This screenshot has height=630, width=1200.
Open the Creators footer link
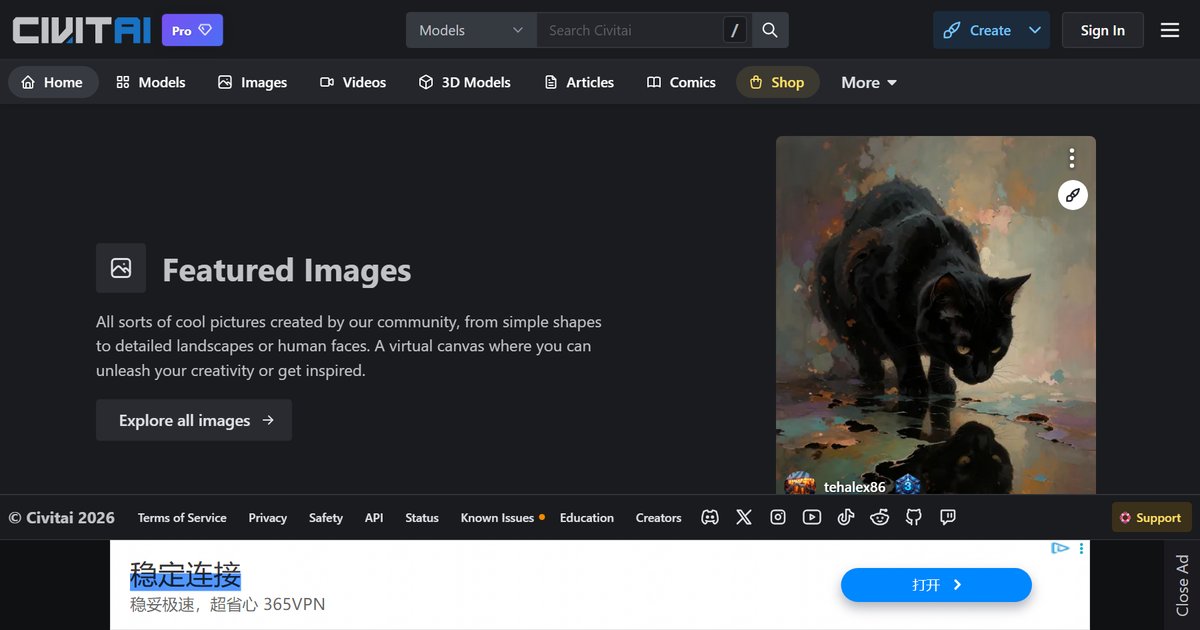tap(659, 517)
